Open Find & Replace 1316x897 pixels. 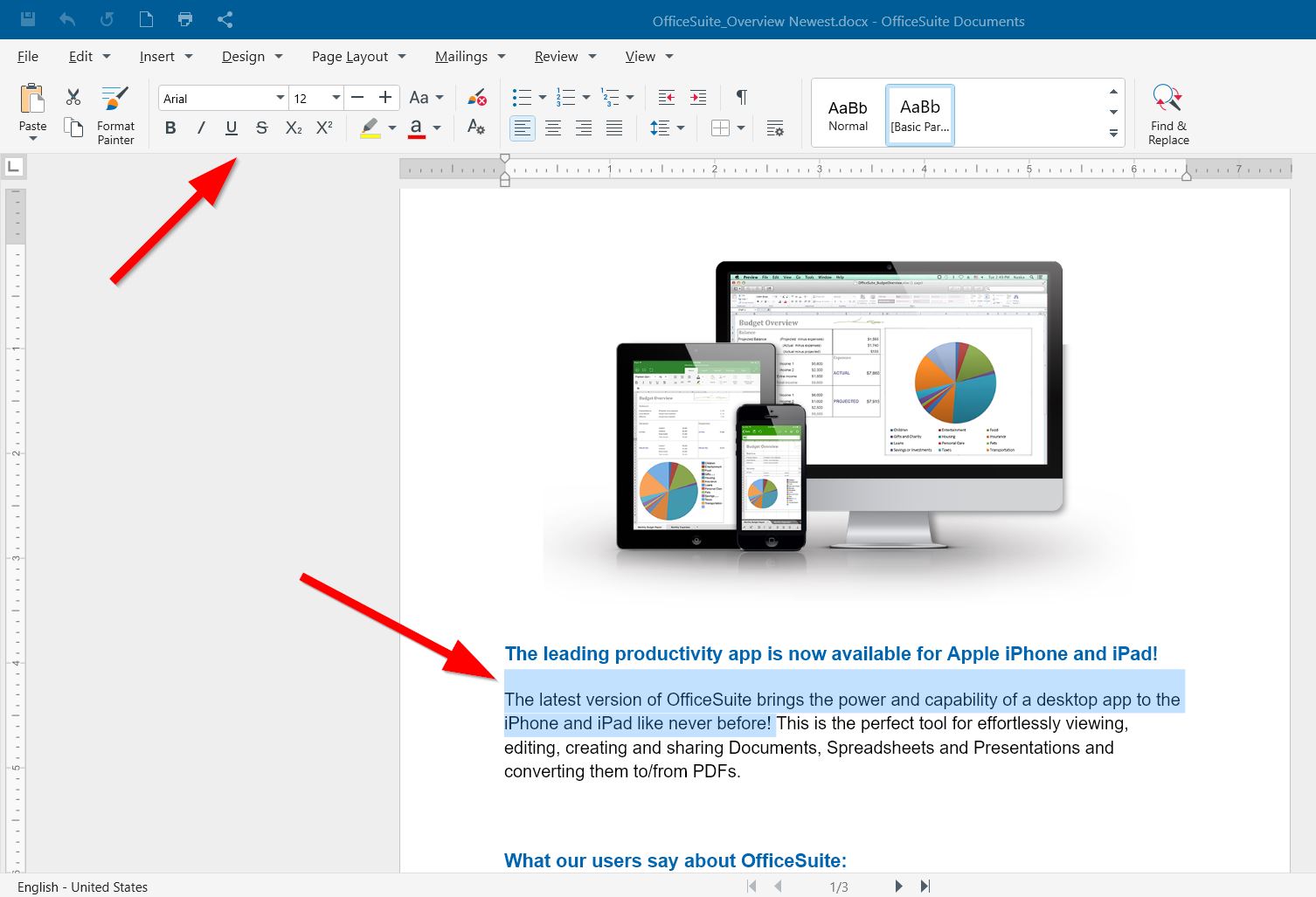tap(1168, 114)
